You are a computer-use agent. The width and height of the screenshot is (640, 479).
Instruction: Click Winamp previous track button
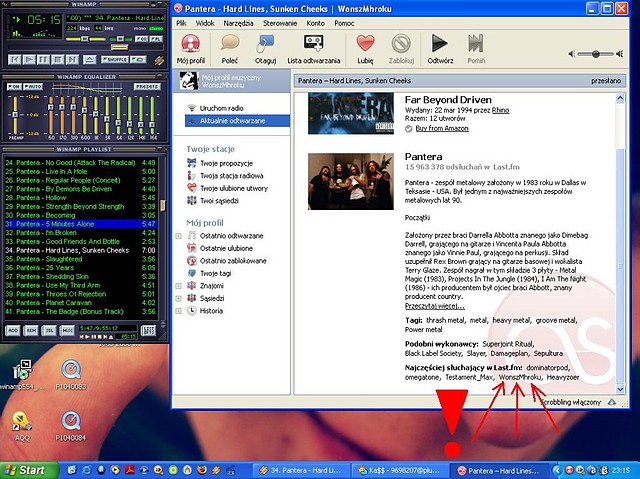(x=14, y=60)
